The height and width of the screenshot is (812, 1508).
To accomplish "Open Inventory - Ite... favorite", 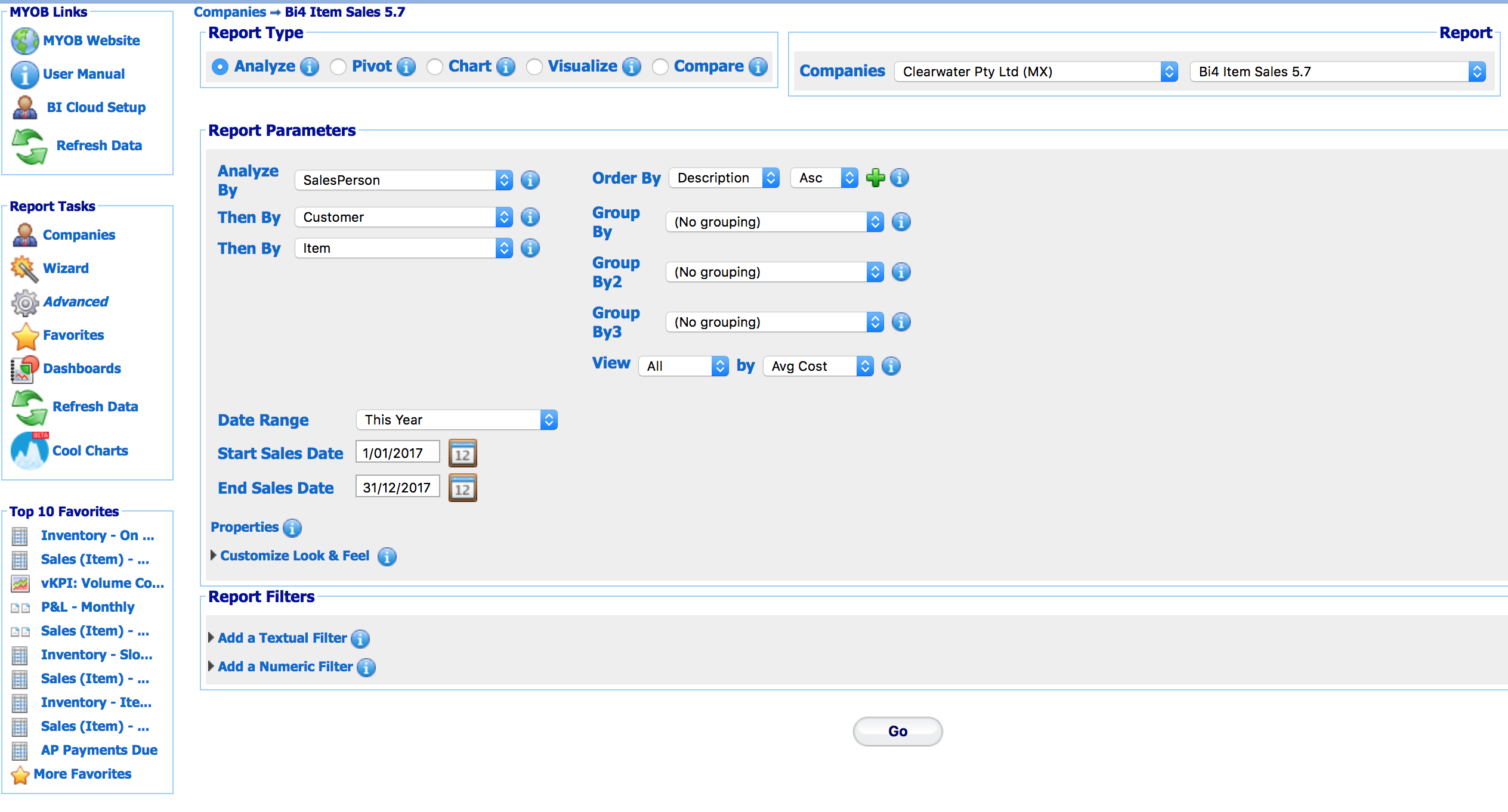I will [x=96, y=702].
